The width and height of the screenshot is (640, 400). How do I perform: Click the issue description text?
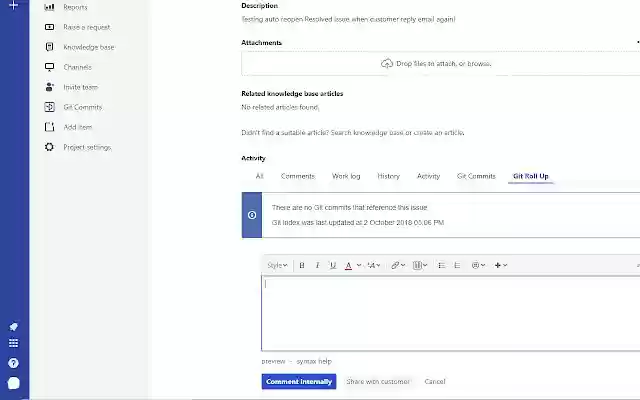coord(349,19)
